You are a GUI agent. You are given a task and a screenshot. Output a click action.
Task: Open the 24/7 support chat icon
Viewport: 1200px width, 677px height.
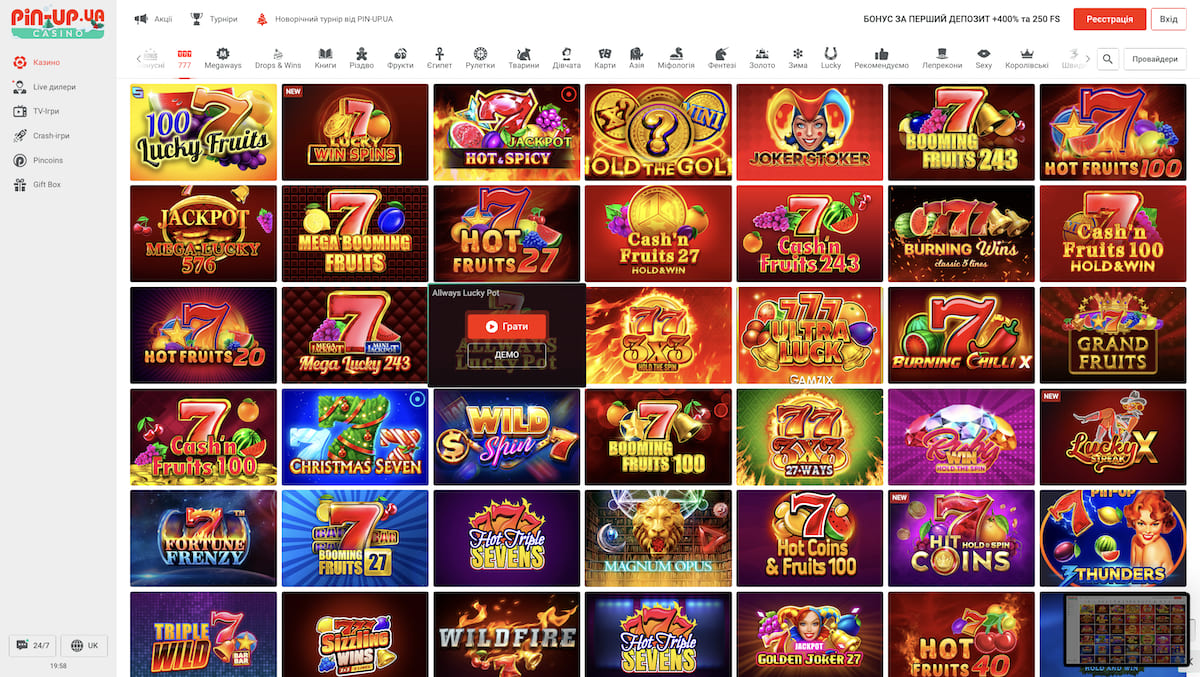pos(33,645)
